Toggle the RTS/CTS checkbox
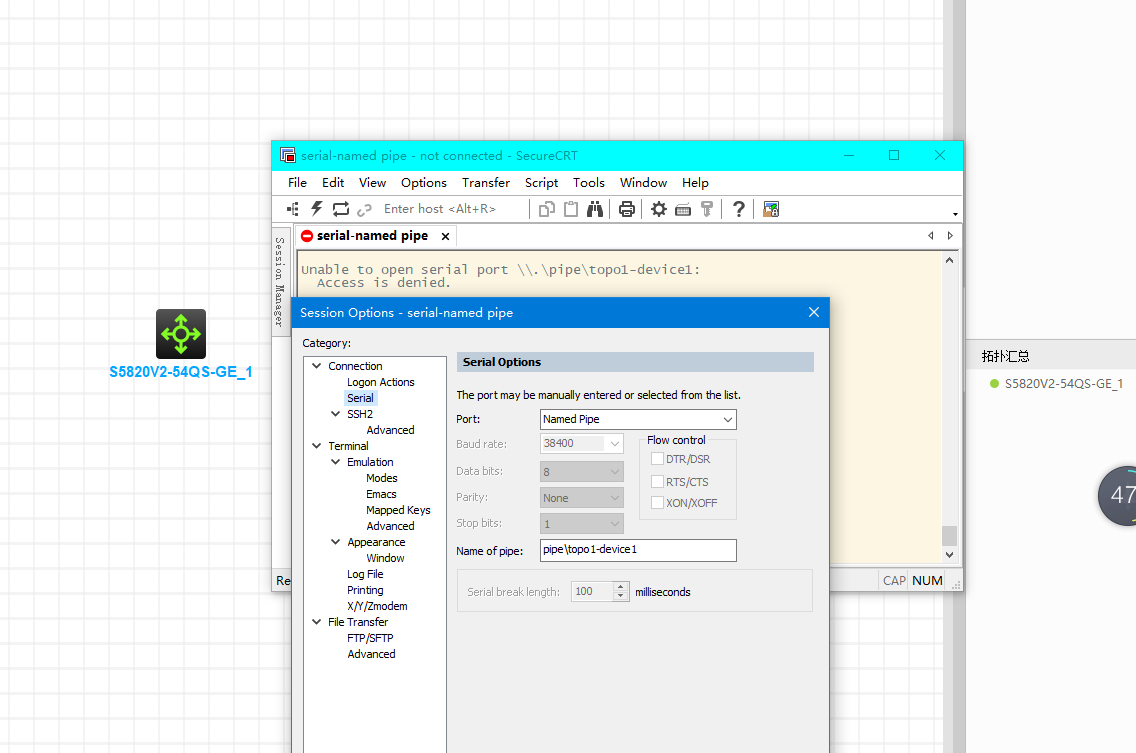 [657, 481]
